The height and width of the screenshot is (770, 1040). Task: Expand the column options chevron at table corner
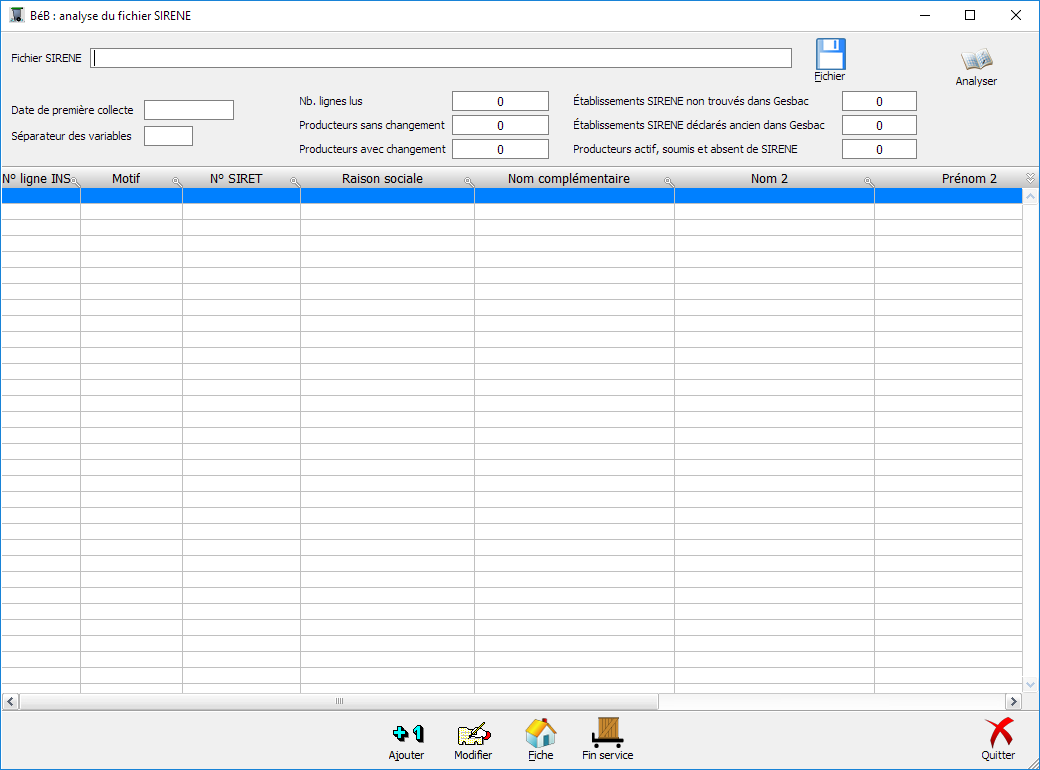(x=1030, y=178)
